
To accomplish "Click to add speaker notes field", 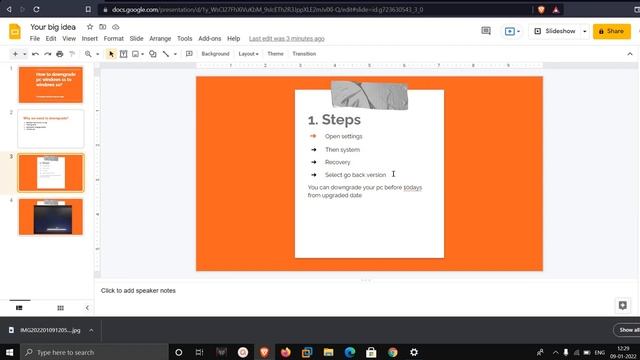I will (138, 291).
